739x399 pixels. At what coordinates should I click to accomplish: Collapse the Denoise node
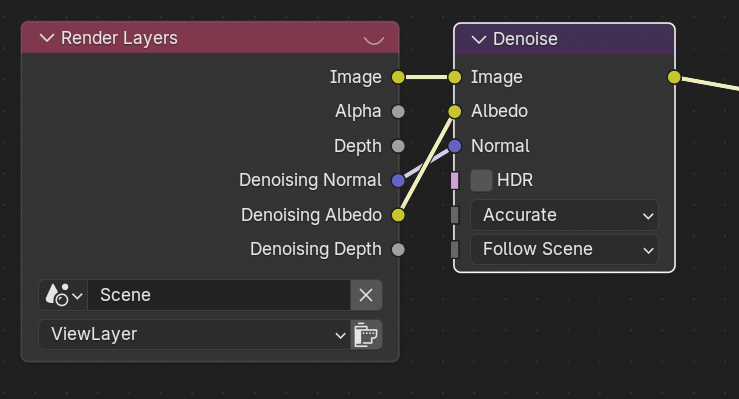pyautogui.click(x=479, y=40)
